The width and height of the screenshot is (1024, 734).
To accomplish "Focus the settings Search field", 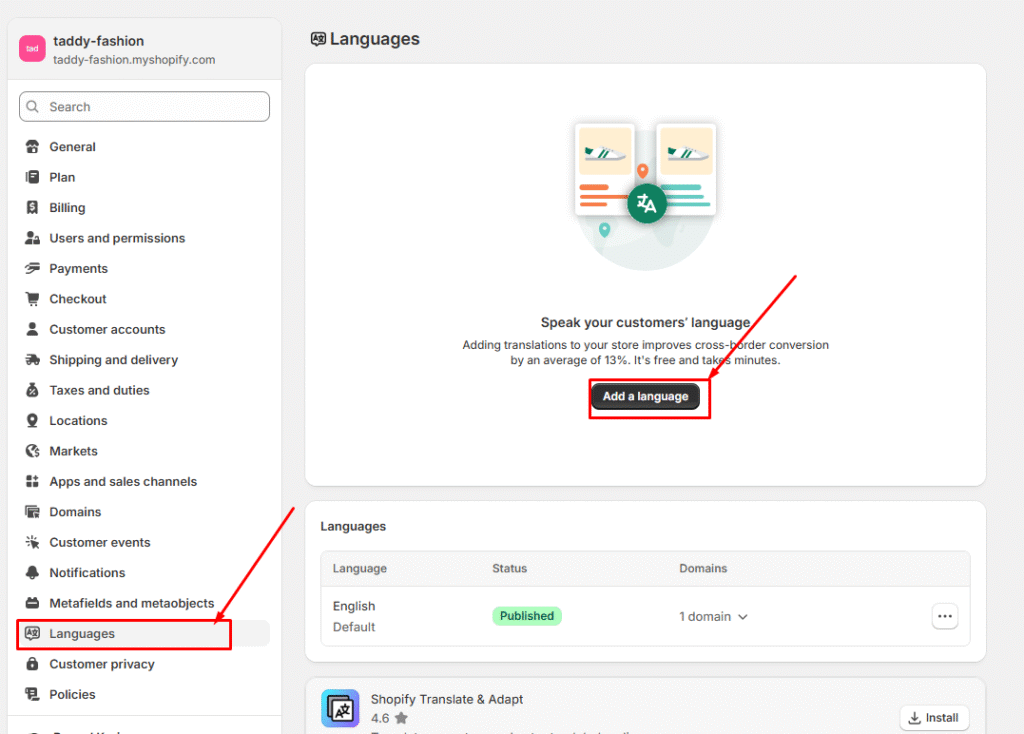I will point(144,106).
